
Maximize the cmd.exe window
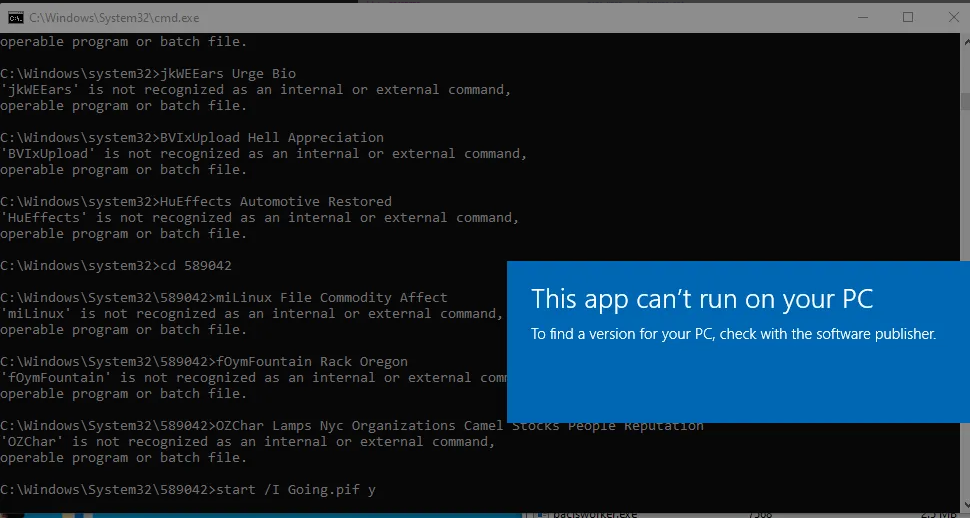point(908,17)
